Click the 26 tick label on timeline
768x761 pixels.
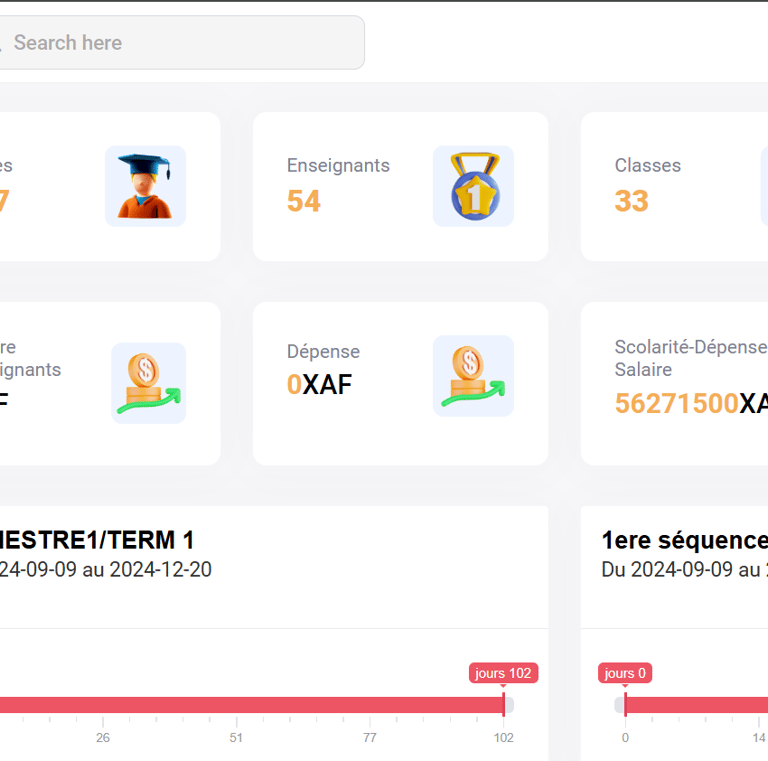click(x=103, y=737)
